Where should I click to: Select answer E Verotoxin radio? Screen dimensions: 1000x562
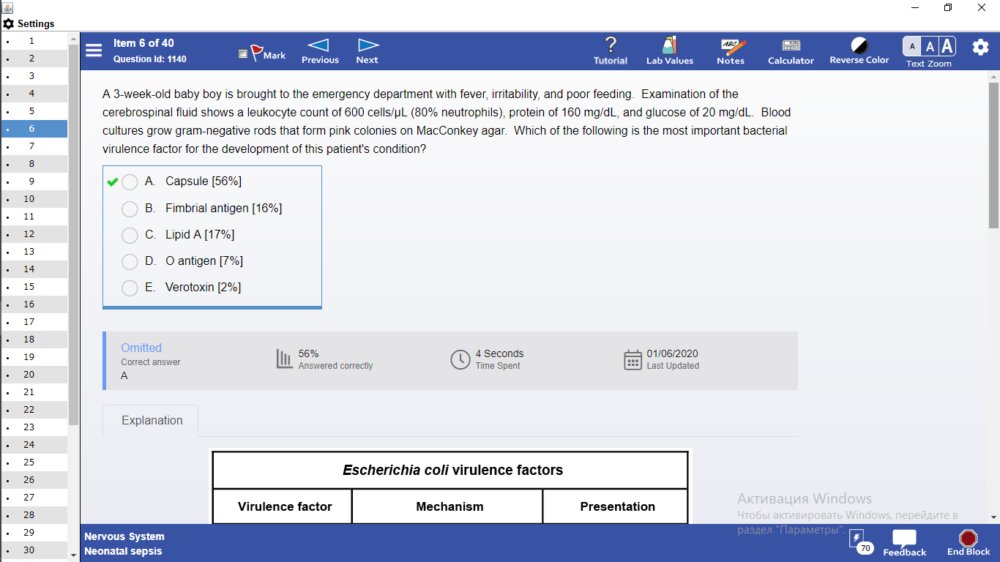129,288
